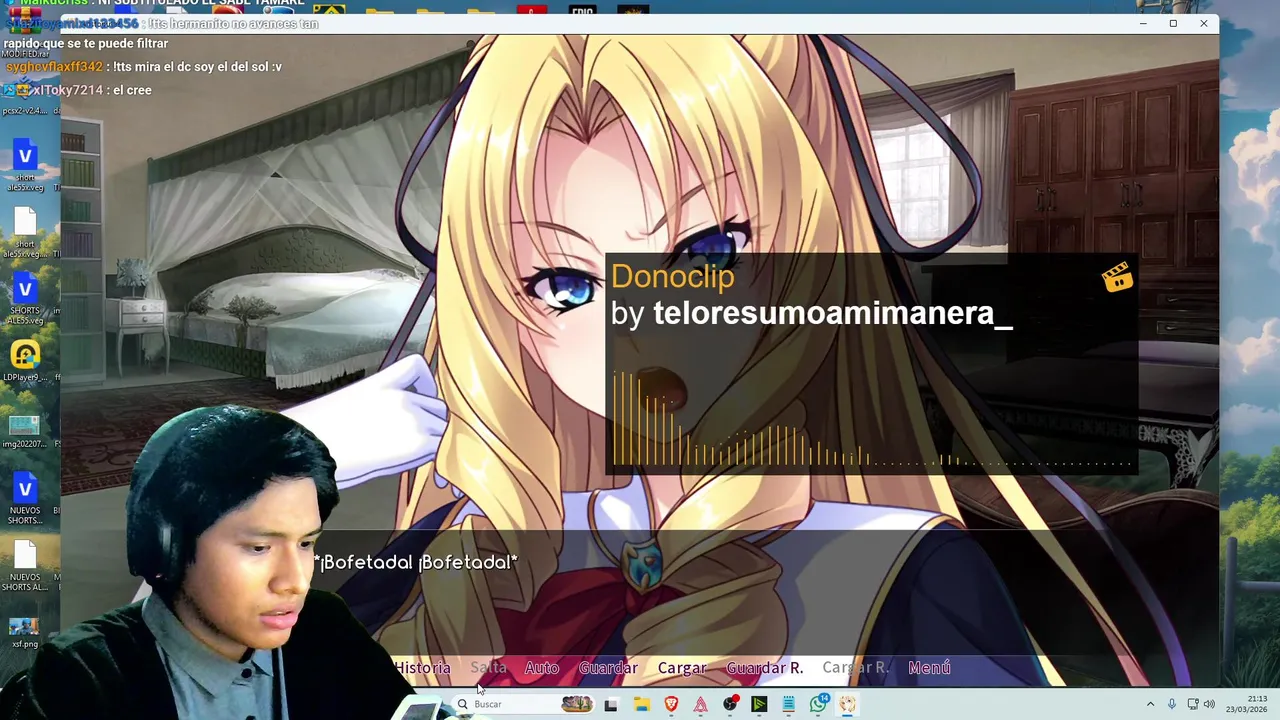
Task: Open img202207 image file on desktop
Action: 24,432
